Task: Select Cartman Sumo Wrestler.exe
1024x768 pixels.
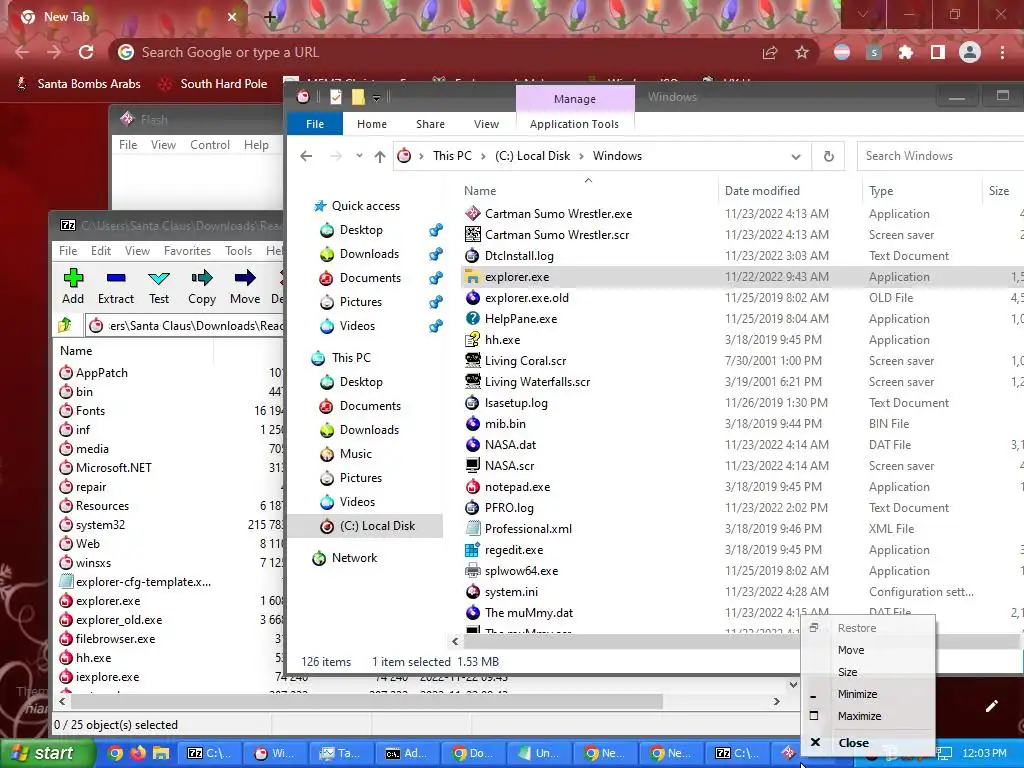Action: [x=558, y=214]
